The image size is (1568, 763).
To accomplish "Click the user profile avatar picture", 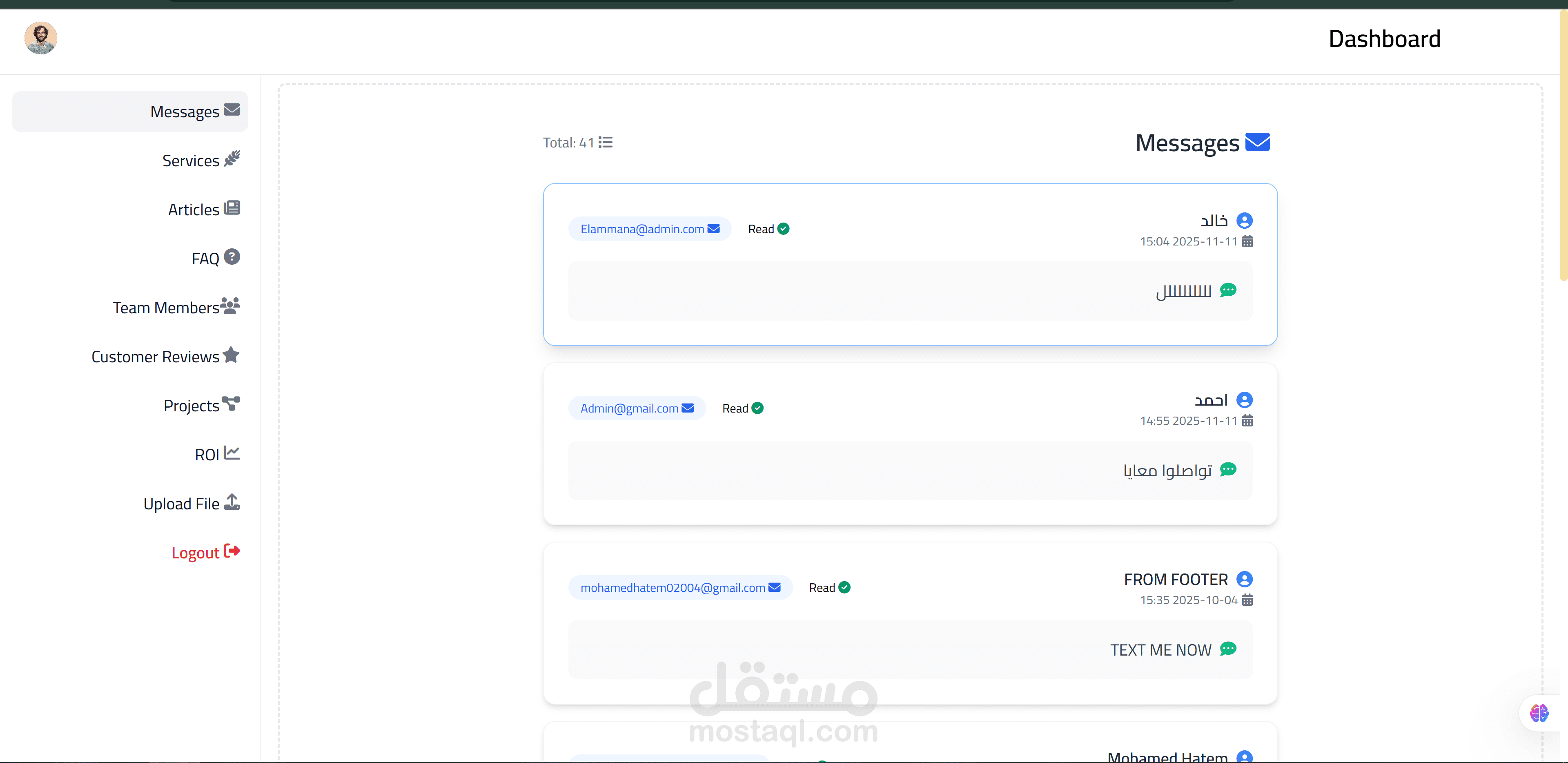I will (41, 38).
